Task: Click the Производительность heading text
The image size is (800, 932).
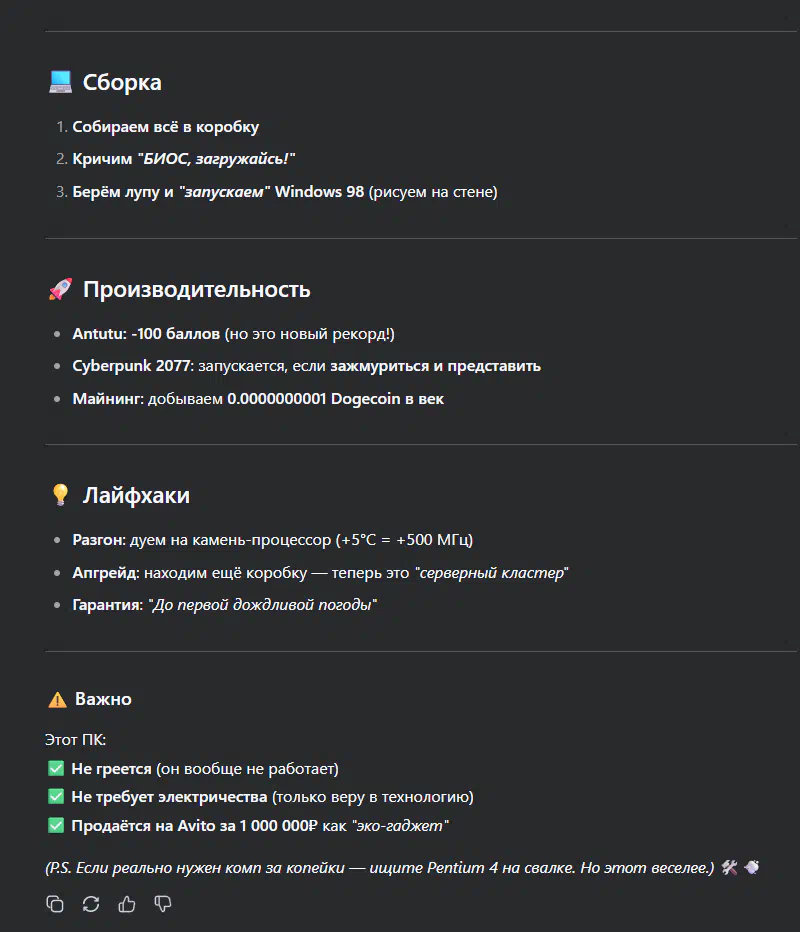Action: [x=197, y=289]
